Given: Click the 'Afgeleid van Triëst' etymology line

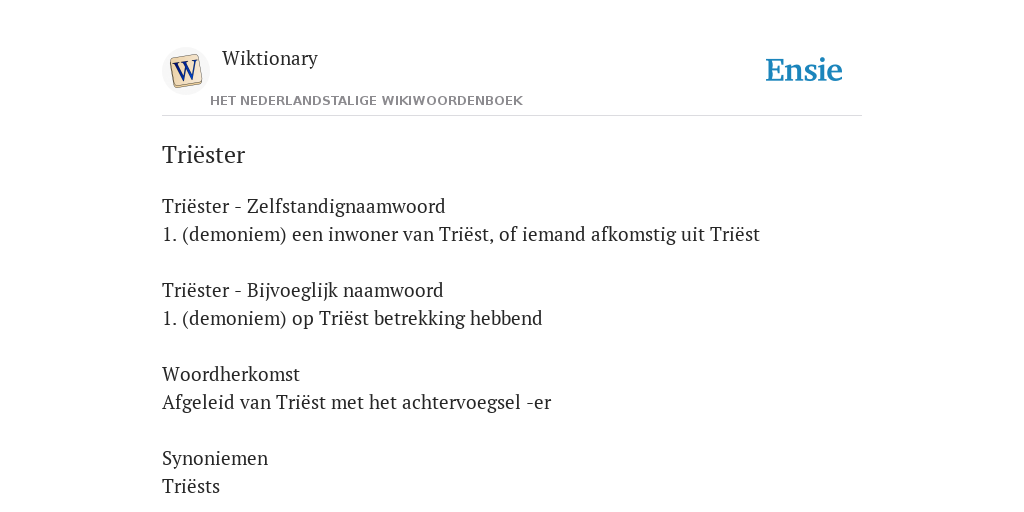Looking at the screenshot, I should click(357, 402).
